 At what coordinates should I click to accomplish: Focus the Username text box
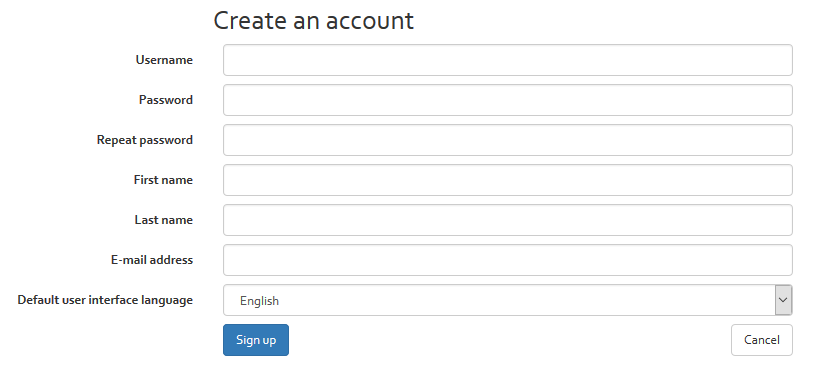508,60
